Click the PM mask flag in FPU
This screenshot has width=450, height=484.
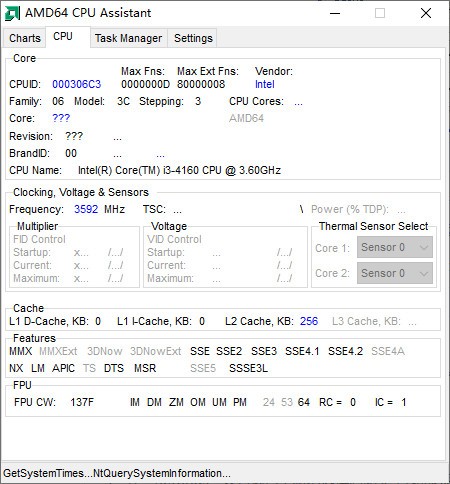pyautogui.click(x=240, y=402)
